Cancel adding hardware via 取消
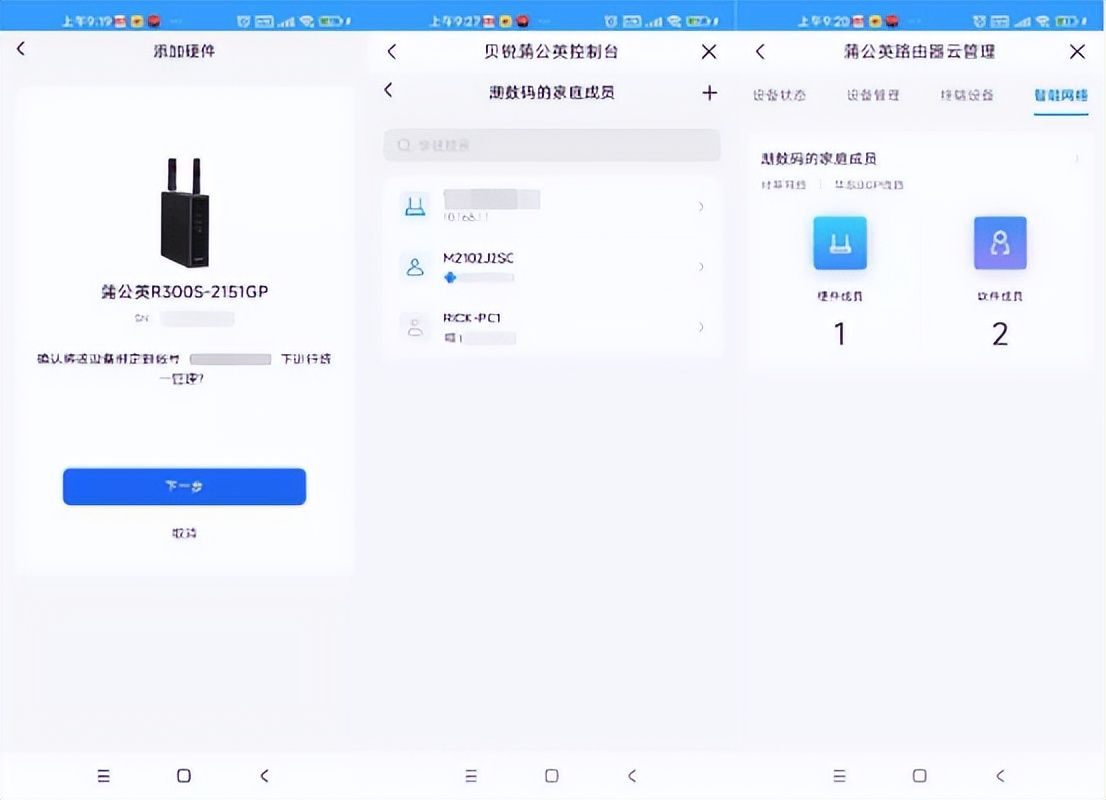This screenshot has height=800, width=1106. pyautogui.click(x=184, y=533)
